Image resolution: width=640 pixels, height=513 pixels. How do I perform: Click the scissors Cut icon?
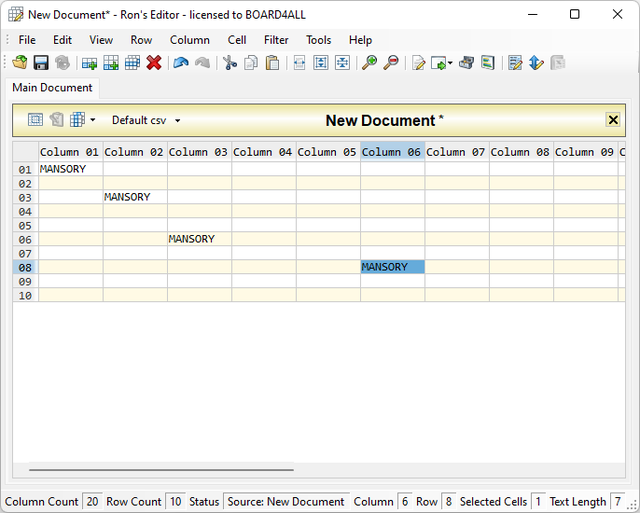230,62
